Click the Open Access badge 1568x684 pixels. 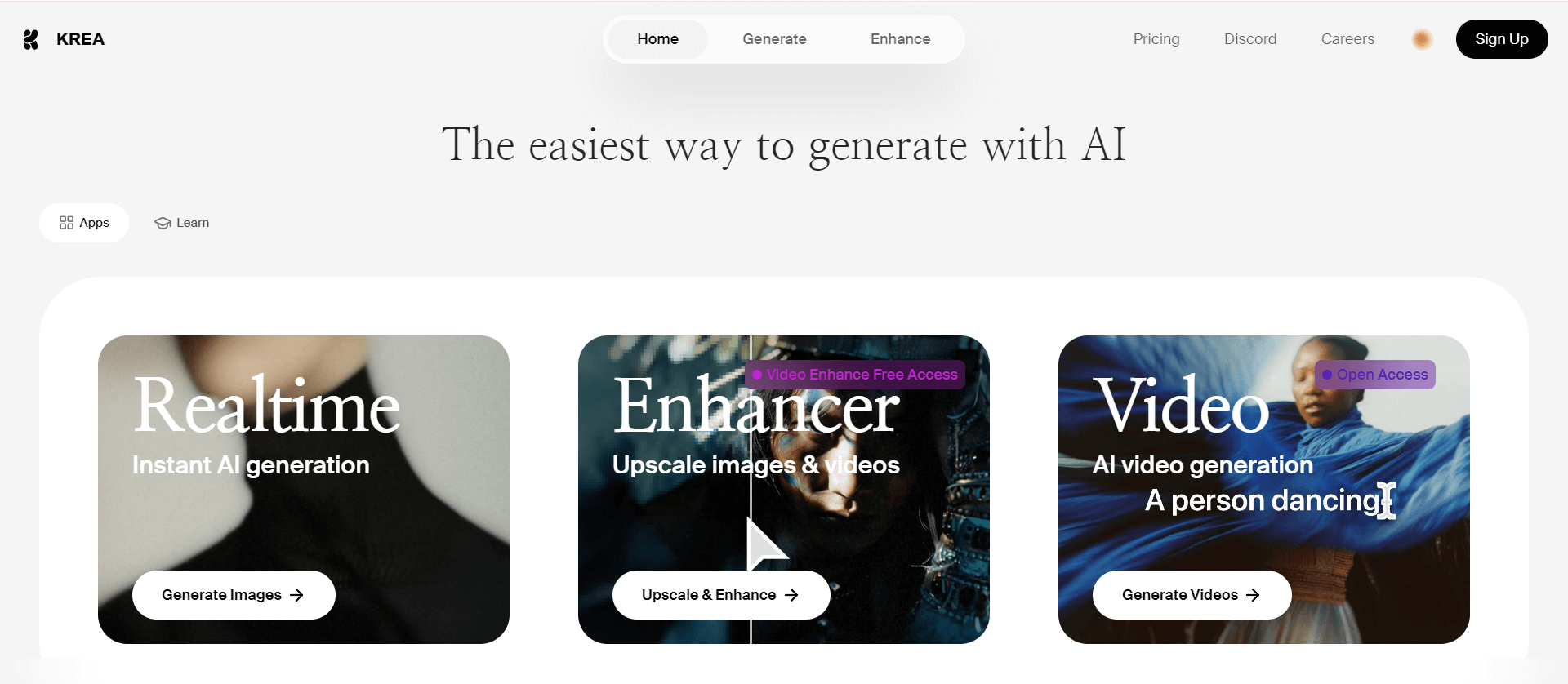coord(1375,375)
